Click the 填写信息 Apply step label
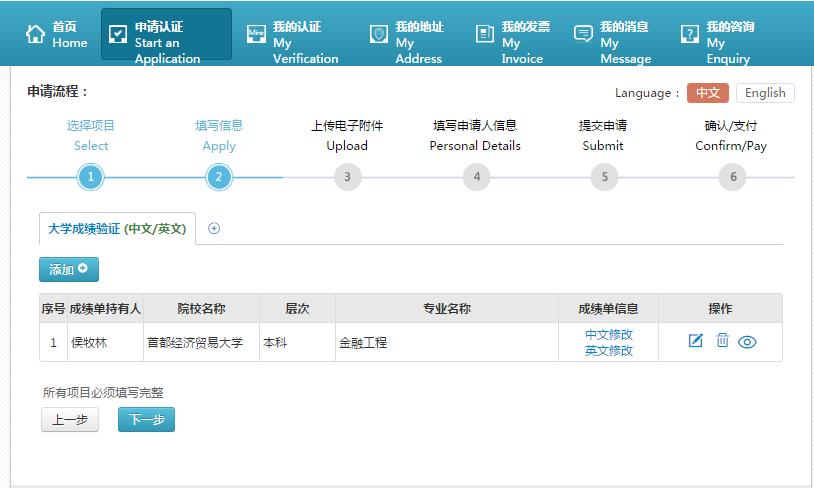This screenshot has height=488, width=814. pos(219,135)
